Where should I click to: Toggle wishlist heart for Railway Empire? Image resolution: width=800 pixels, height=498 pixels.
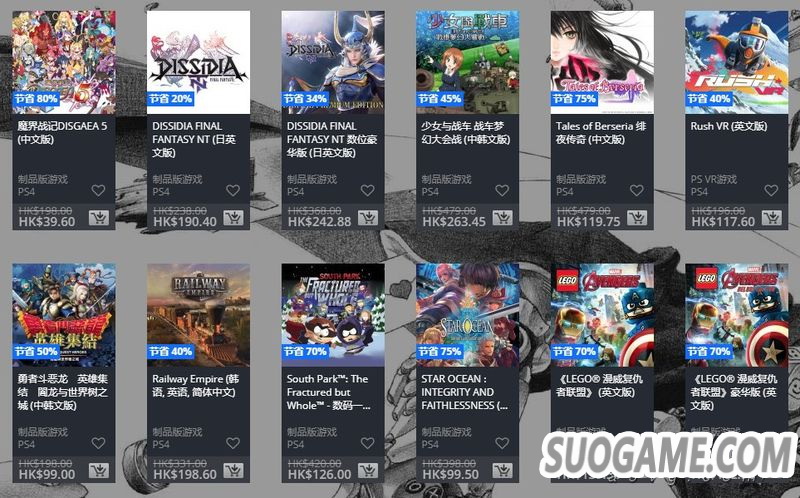233,443
